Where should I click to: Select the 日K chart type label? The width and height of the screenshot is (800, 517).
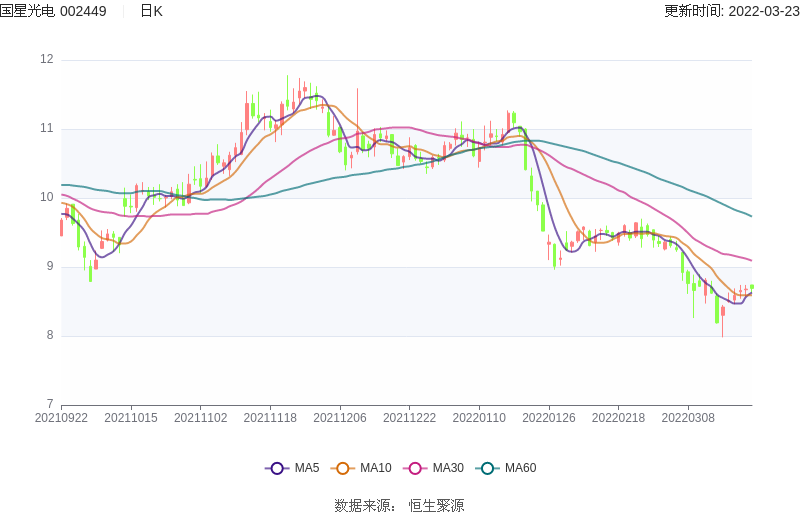pos(151,11)
